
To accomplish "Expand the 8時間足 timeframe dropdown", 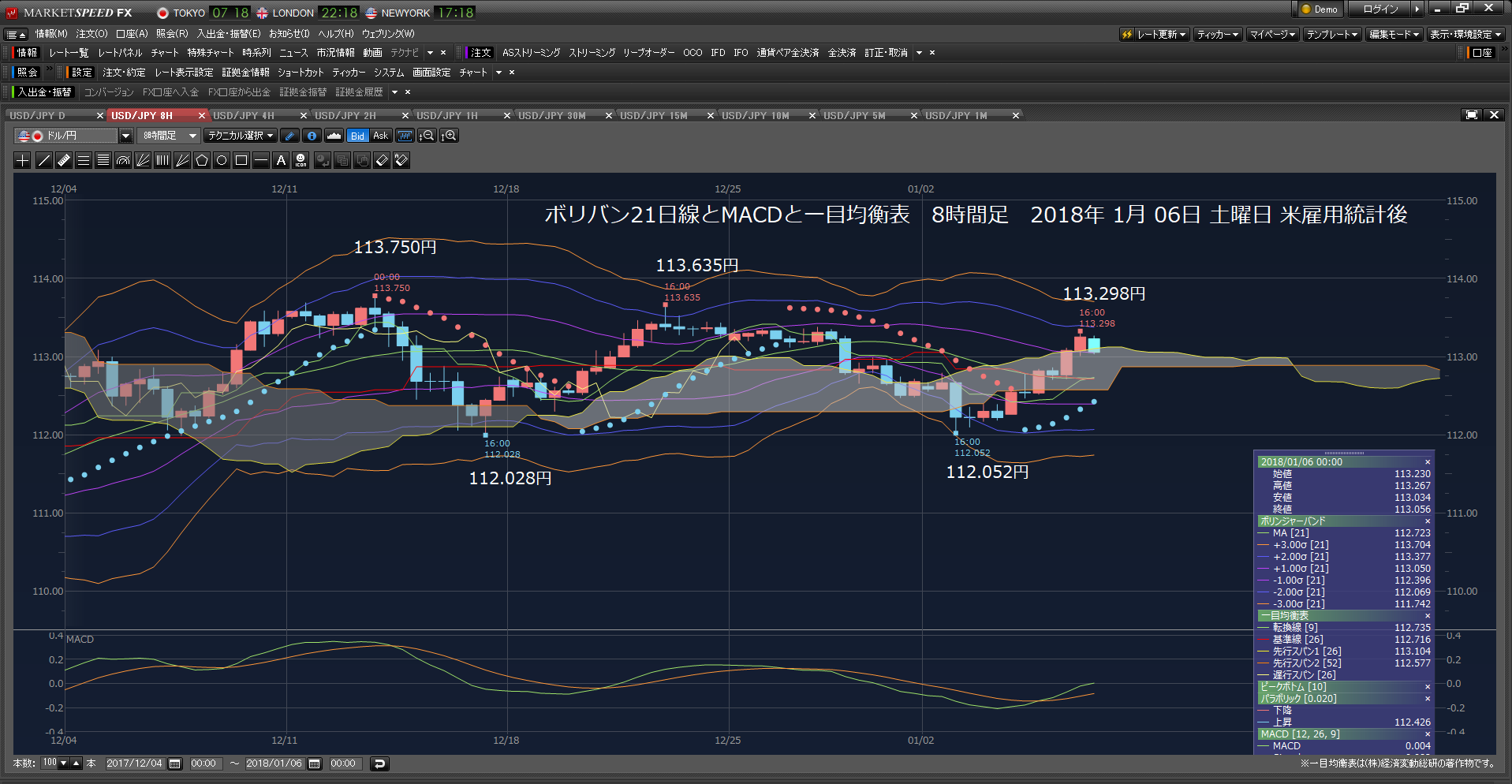I will pyautogui.click(x=168, y=136).
